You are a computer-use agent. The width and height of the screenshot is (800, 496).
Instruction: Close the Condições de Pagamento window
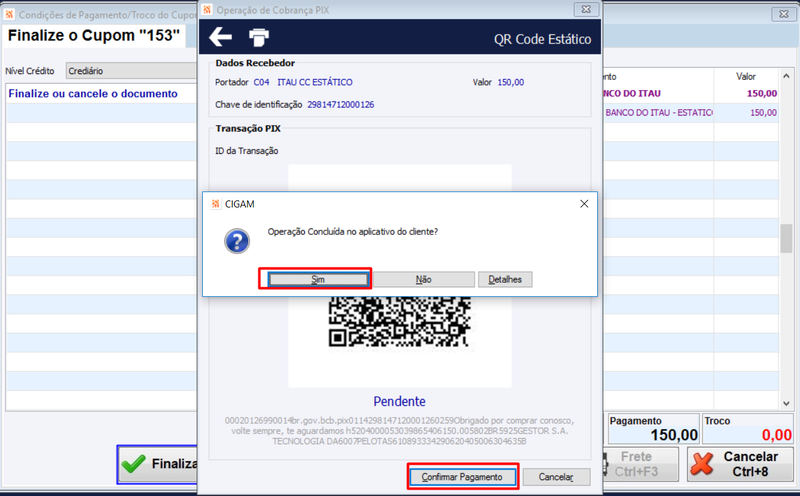point(784,14)
